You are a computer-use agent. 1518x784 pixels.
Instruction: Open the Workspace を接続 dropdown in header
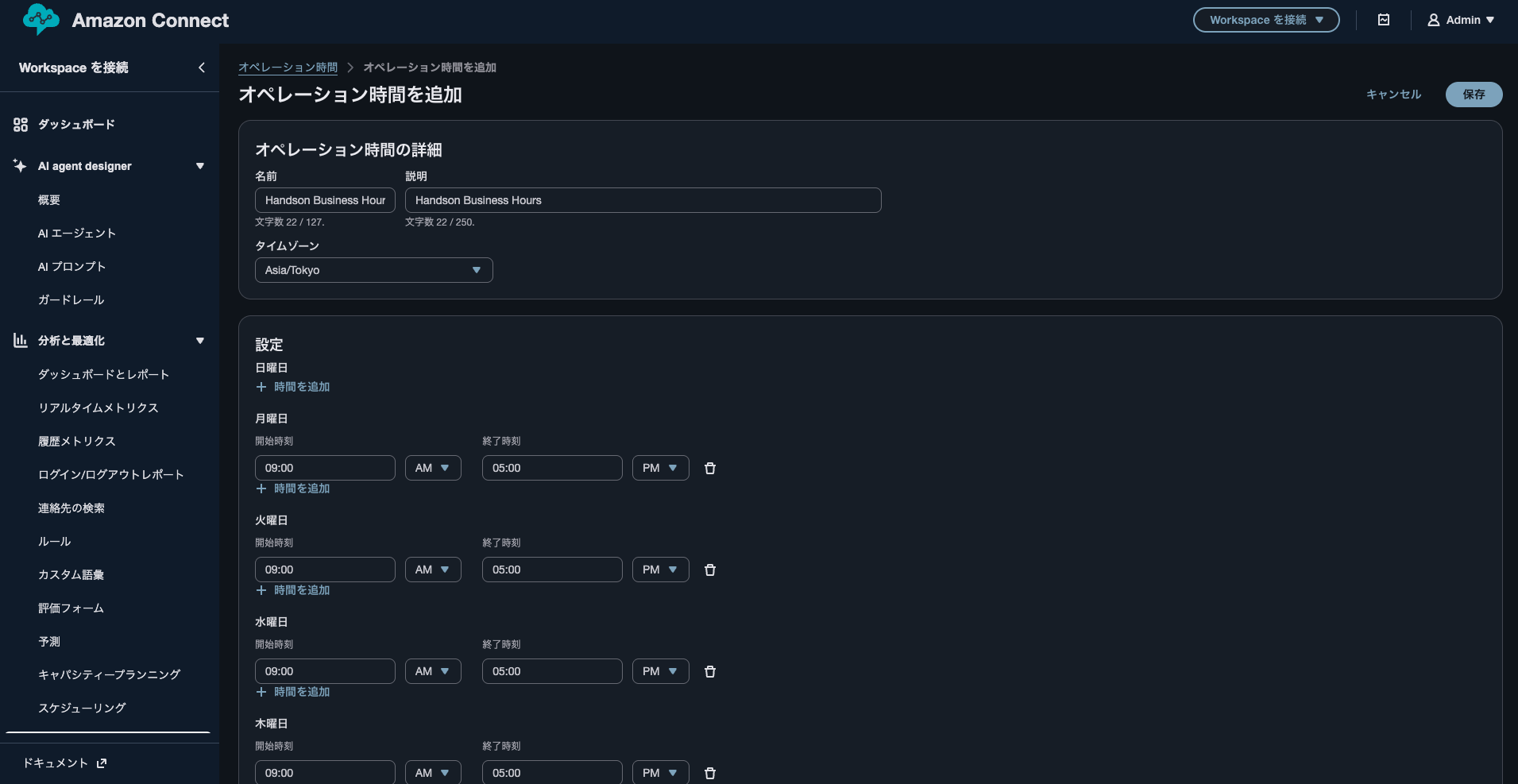pos(1266,20)
